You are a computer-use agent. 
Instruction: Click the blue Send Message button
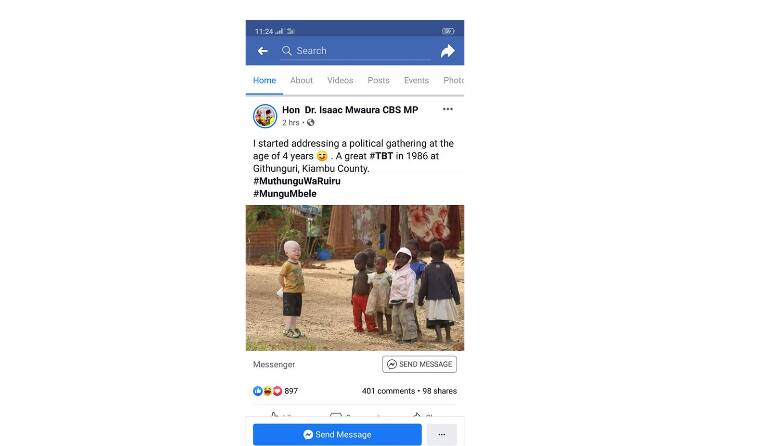tap(337, 435)
